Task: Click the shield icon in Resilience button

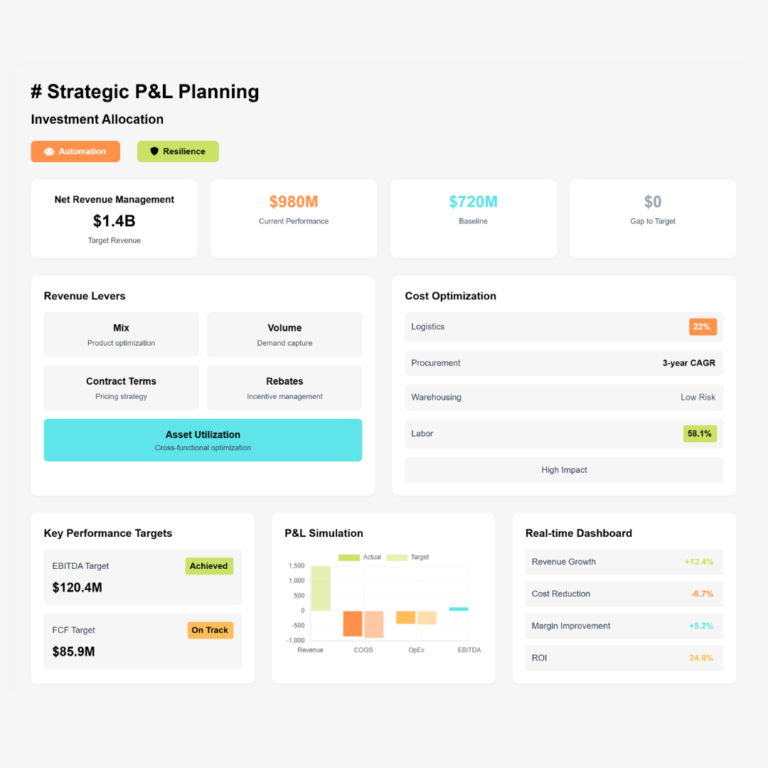Action: pyautogui.click(x=154, y=152)
